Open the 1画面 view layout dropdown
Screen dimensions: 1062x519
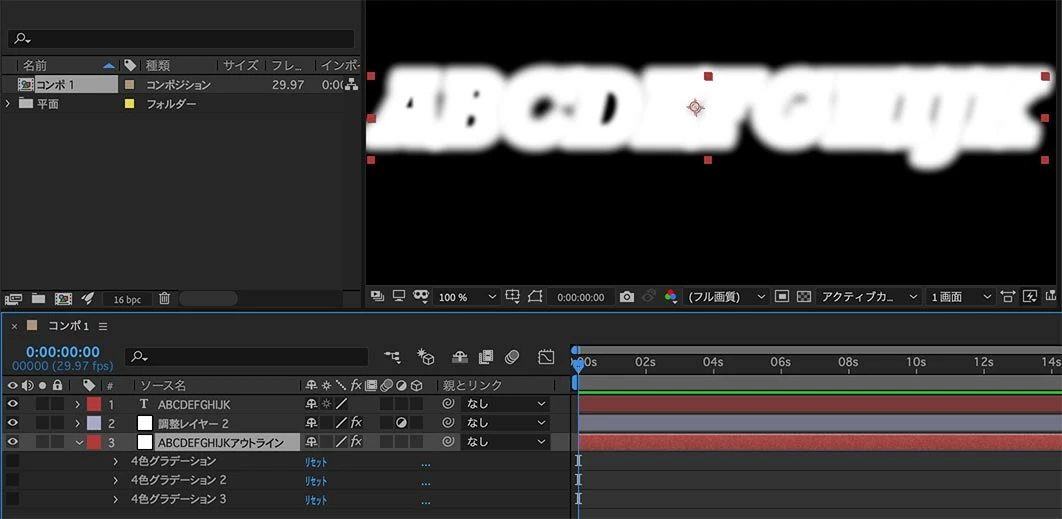[960, 297]
